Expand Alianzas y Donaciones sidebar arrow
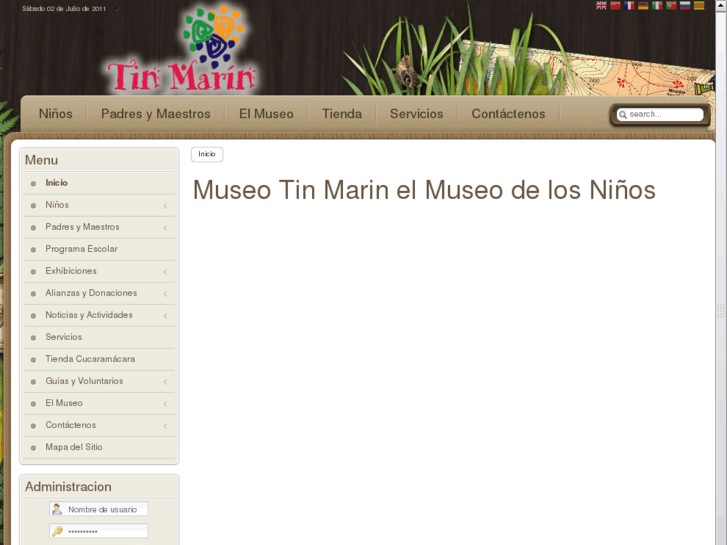727x545 pixels. coord(166,294)
